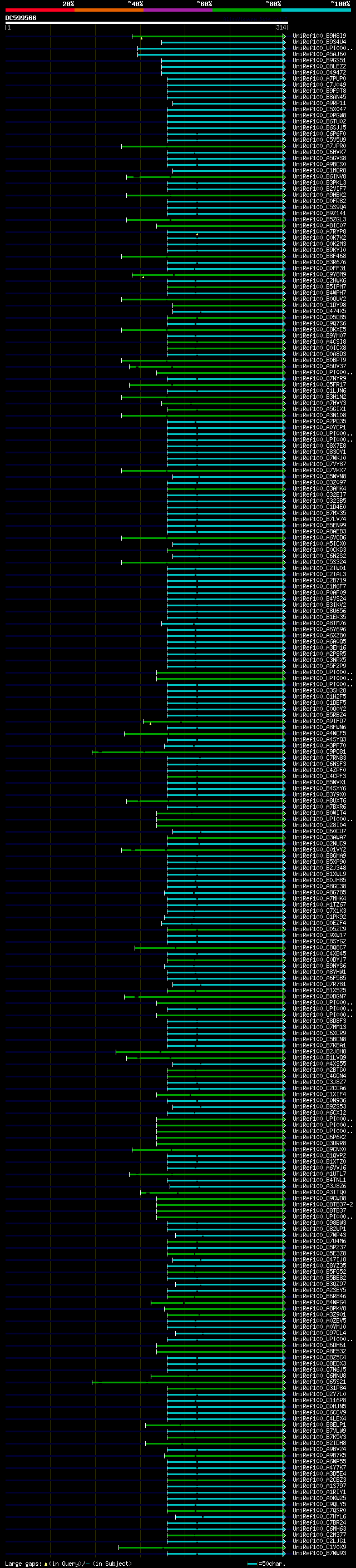356x1568 pixels.
Task: Open hit UniRef100_A5AJ60
Action: (x=319, y=54)
